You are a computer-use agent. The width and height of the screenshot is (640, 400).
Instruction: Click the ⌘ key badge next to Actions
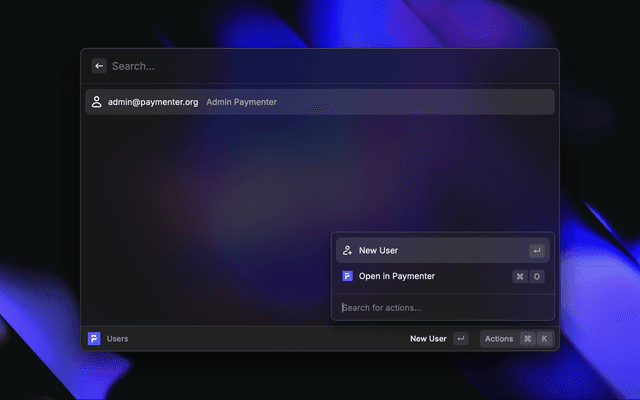[x=527, y=339]
